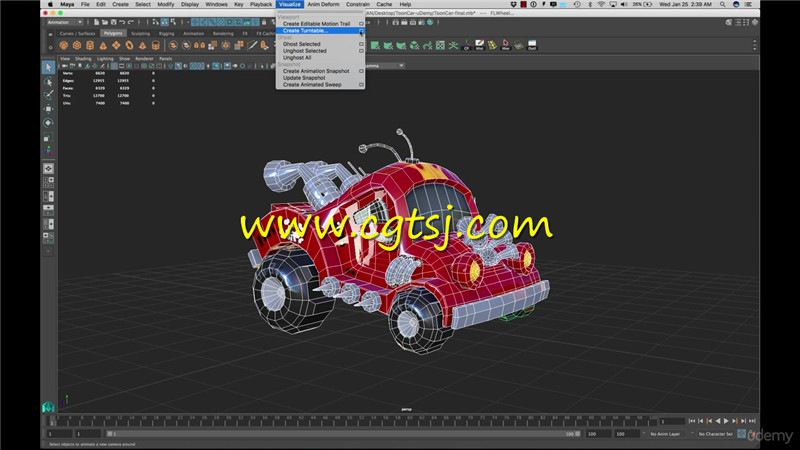Activate the Paint selection tool
800x450 pixels.
coord(48,95)
